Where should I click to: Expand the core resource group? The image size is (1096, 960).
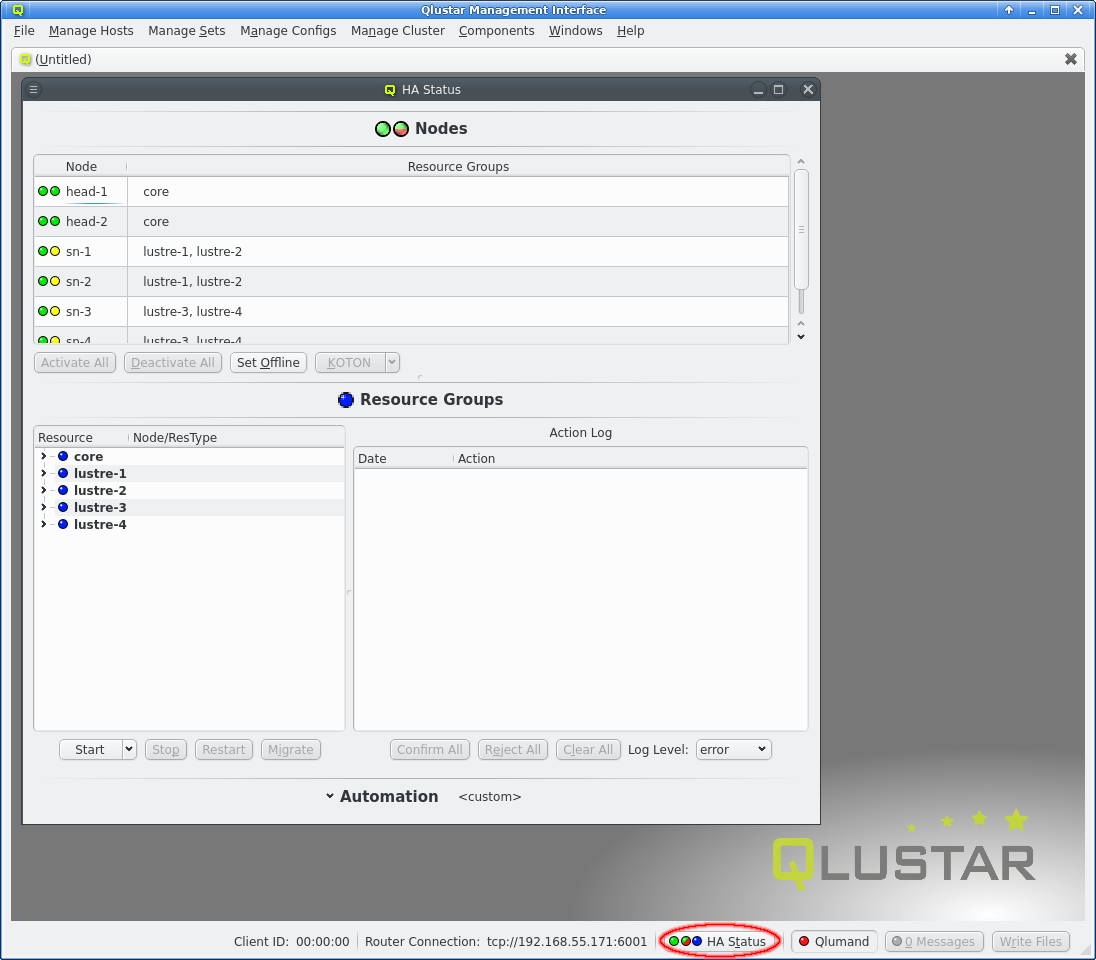(43, 457)
